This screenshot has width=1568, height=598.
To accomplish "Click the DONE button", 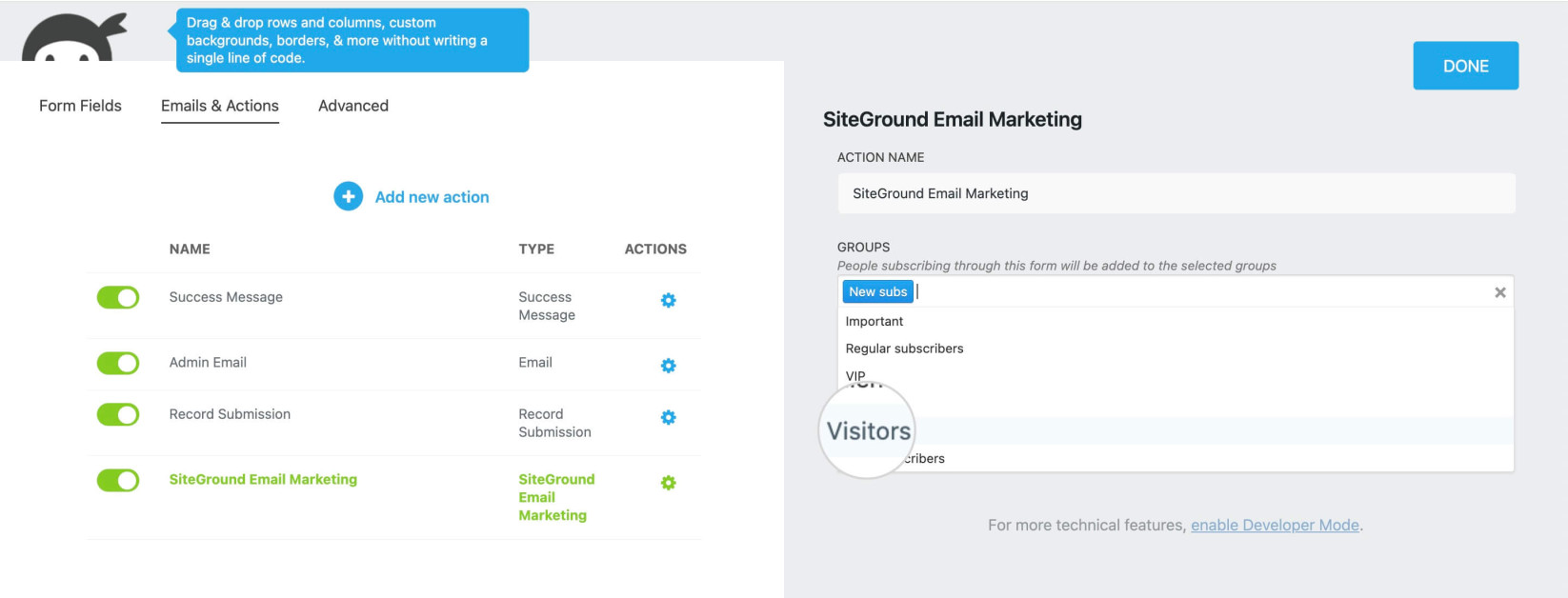I will point(1465,66).
